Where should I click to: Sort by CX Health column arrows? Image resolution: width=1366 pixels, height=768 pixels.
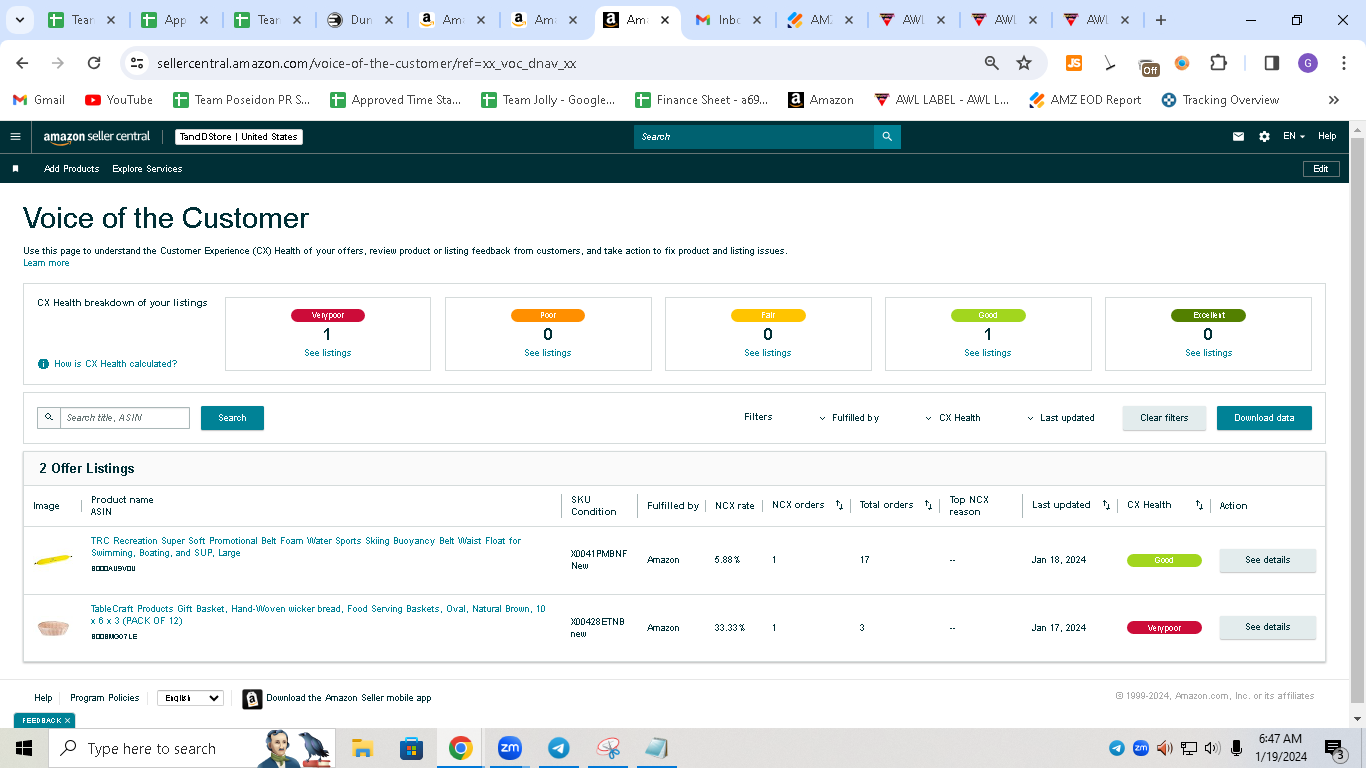tap(1199, 505)
